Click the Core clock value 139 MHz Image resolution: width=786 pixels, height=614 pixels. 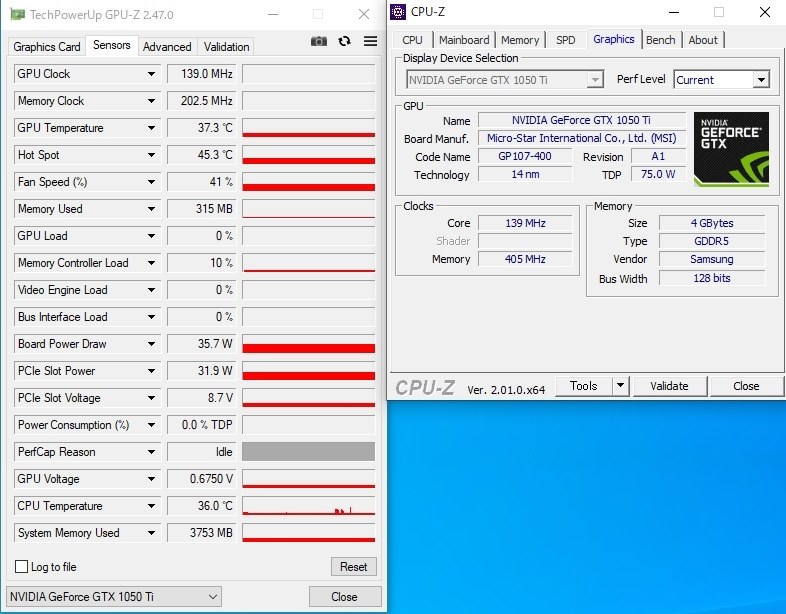[525, 223]
